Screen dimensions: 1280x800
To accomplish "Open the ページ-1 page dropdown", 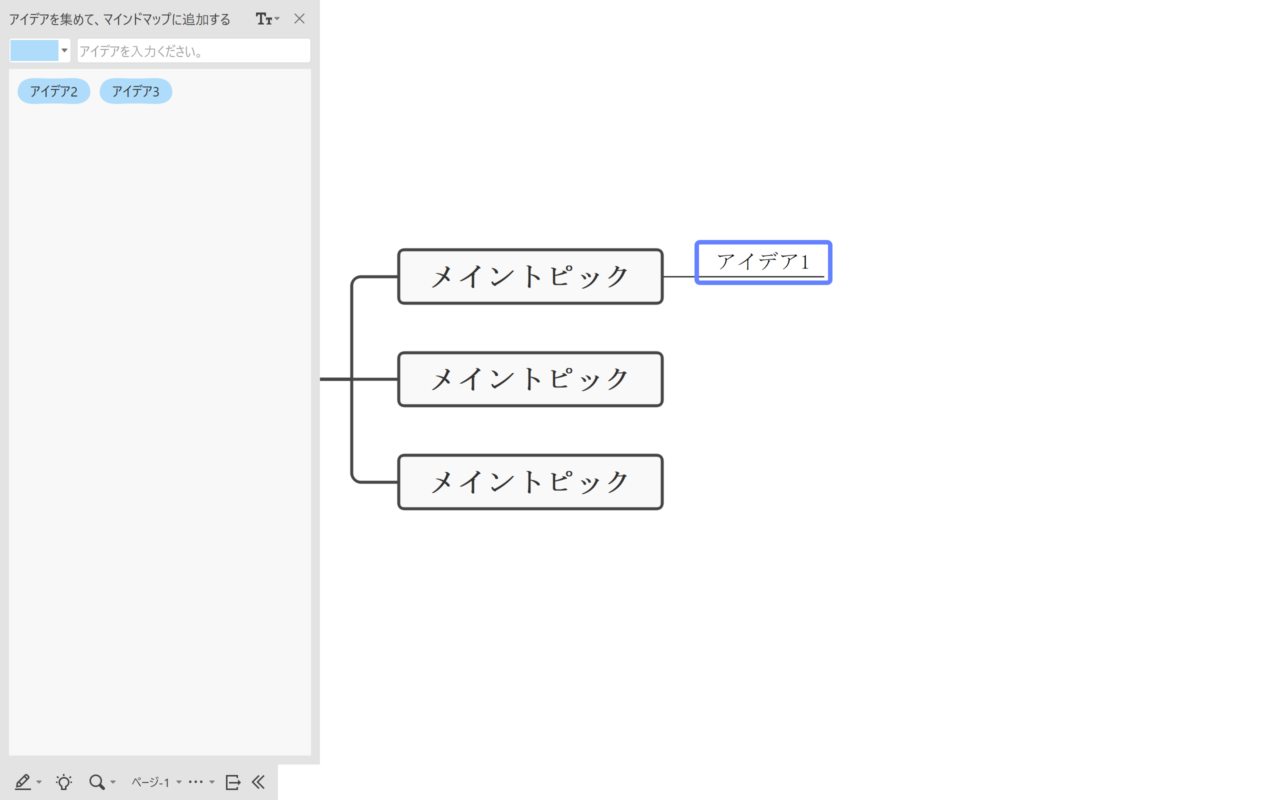I will [x=177, y=782].
